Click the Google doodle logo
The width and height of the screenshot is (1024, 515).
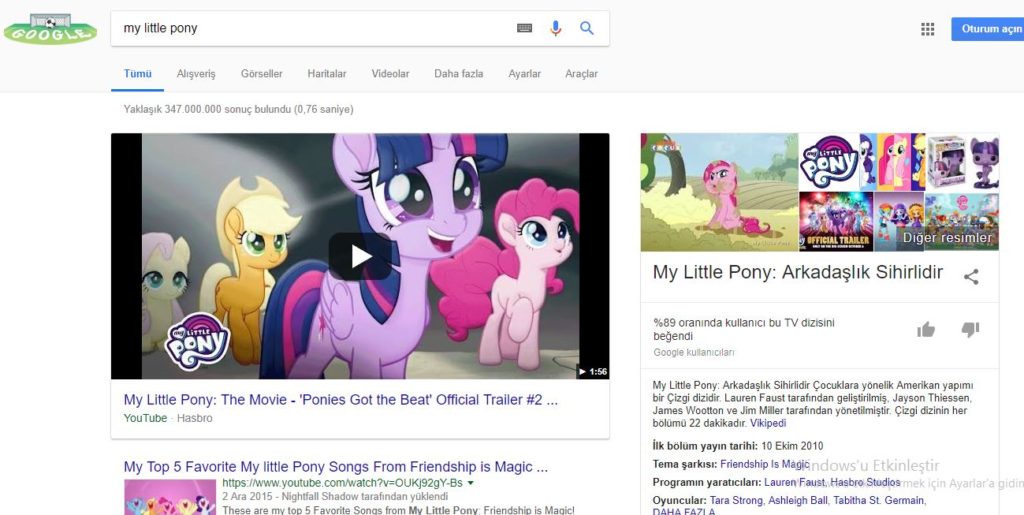point(50,29)
